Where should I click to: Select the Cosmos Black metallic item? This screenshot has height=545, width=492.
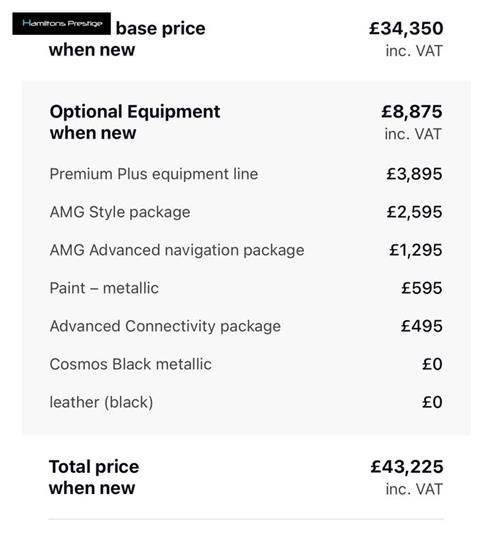click(x=131, y=364)
